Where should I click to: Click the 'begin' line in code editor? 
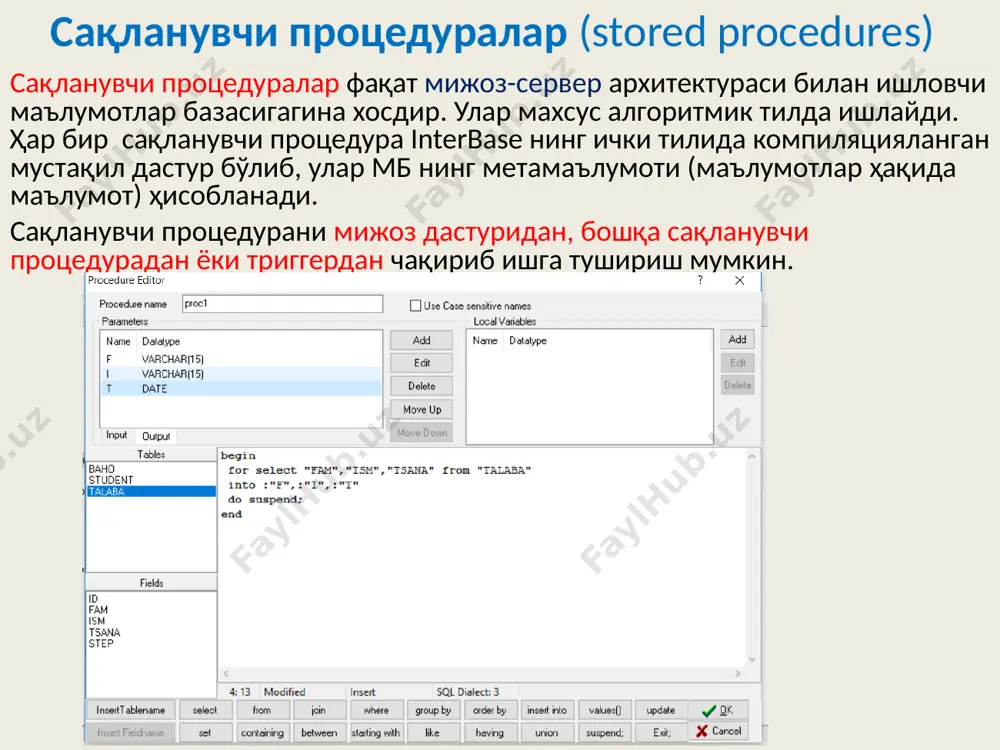238,455
